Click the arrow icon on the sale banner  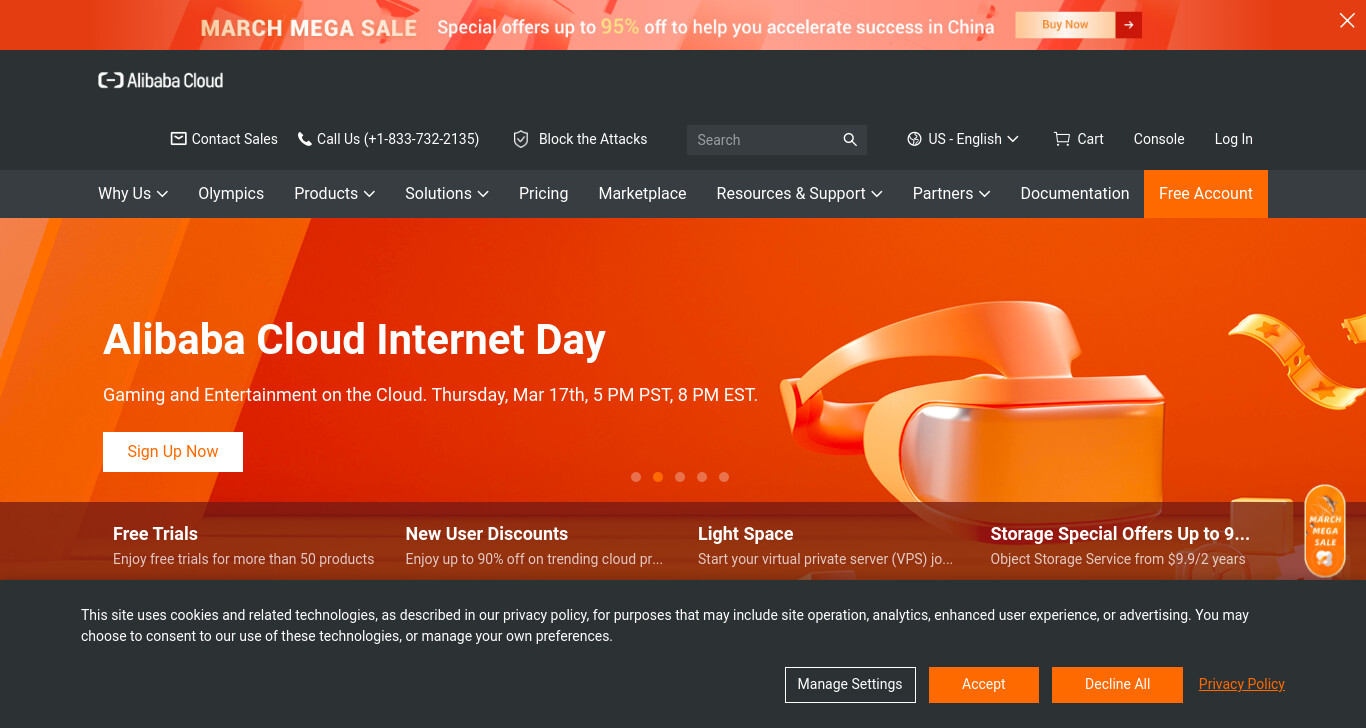click(x=1128, y=25)
